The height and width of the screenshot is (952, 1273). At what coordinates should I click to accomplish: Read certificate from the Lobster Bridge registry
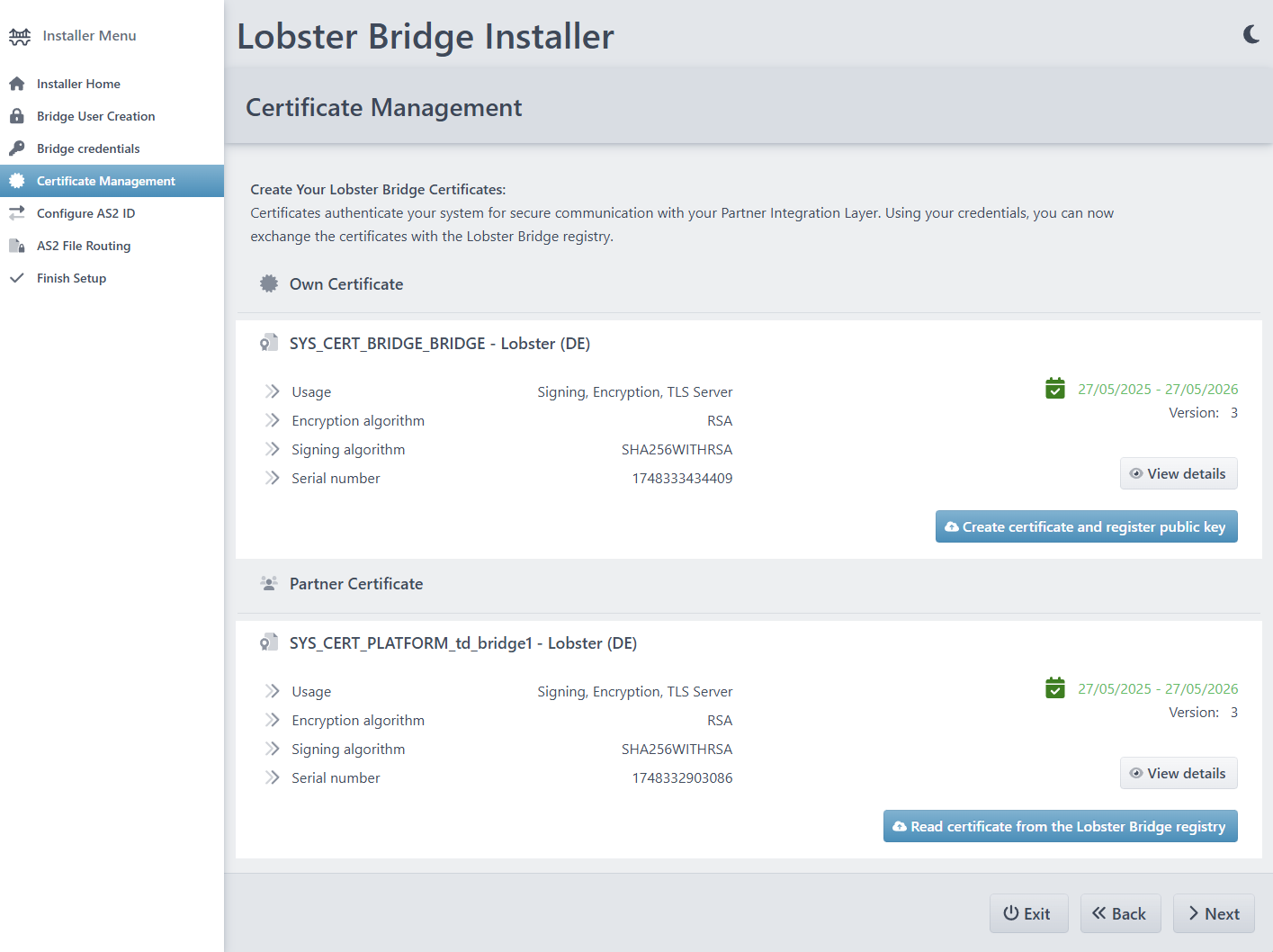[x=1060, y=827]
